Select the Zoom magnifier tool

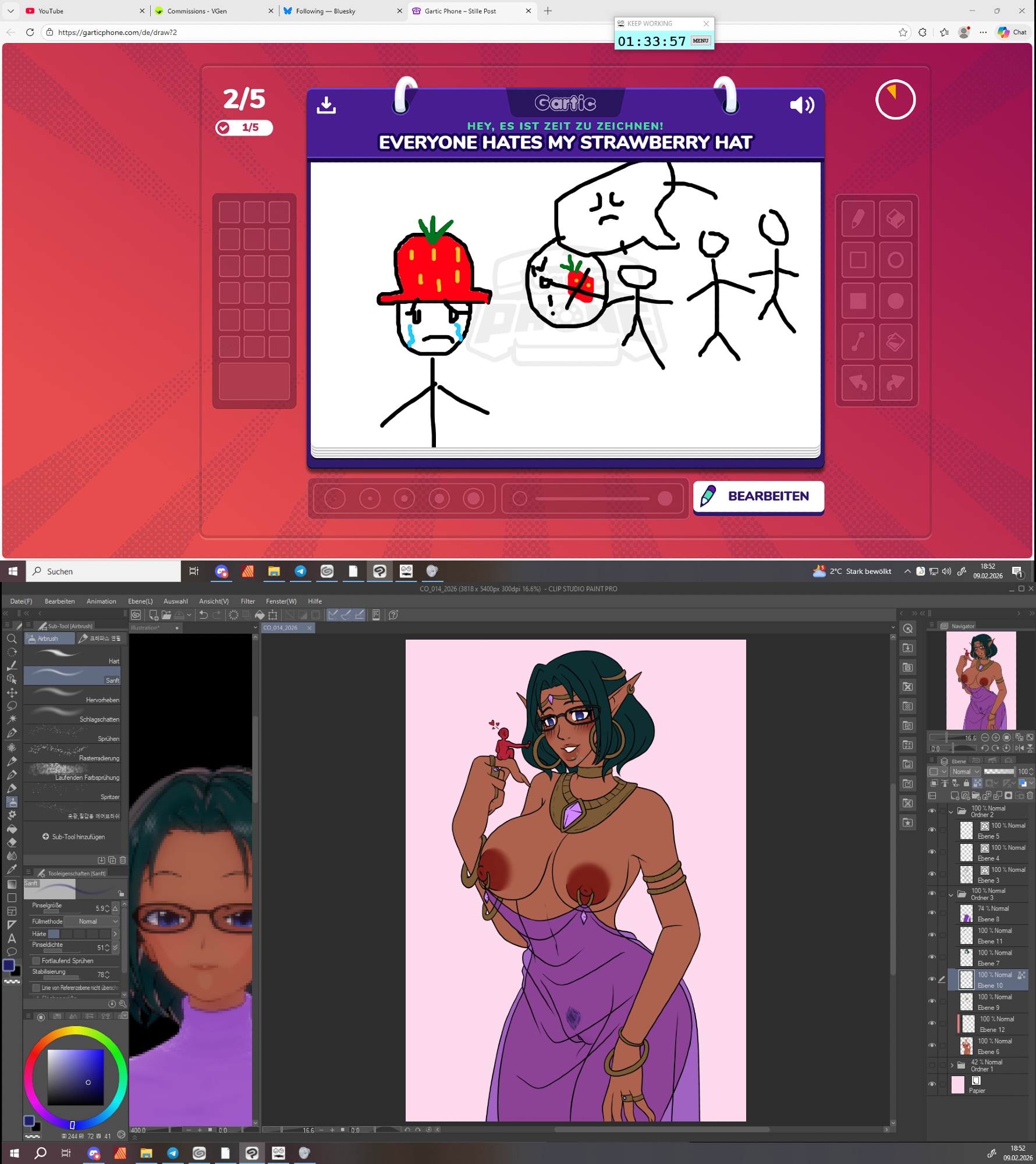(x=12, y=639)
